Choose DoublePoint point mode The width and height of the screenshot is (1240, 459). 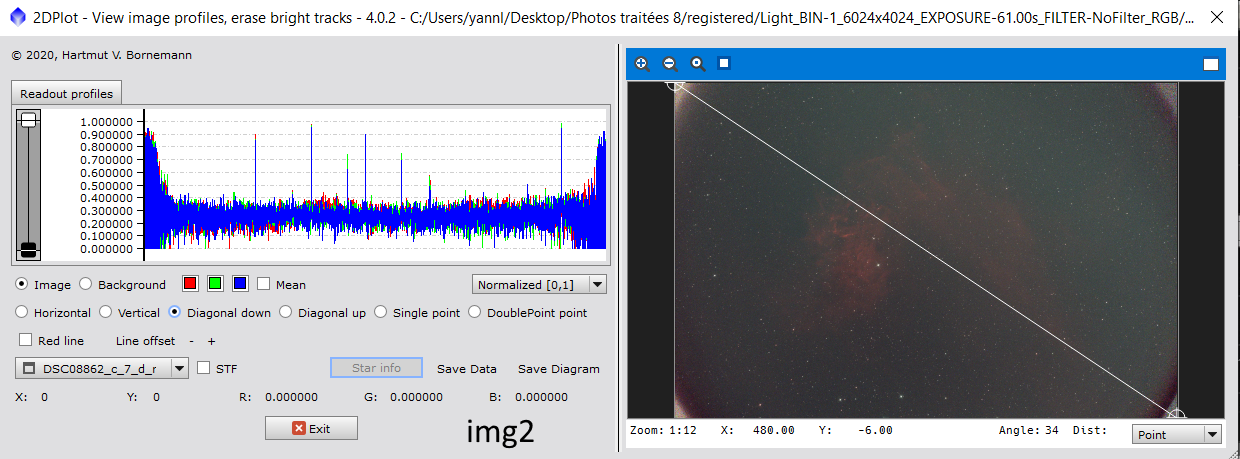tap(475, 313)
